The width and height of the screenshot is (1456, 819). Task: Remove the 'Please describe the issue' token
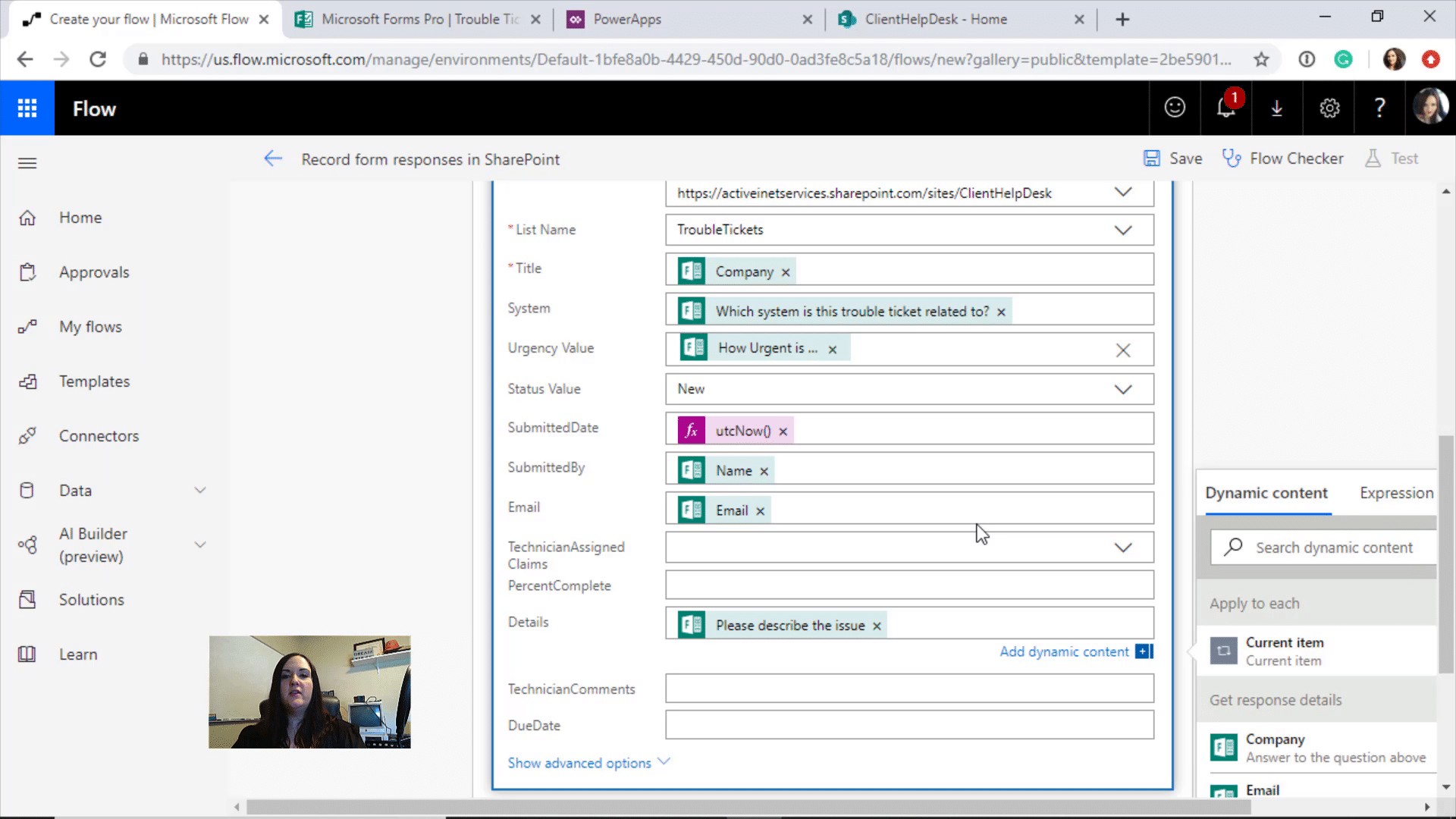[877, 626]
